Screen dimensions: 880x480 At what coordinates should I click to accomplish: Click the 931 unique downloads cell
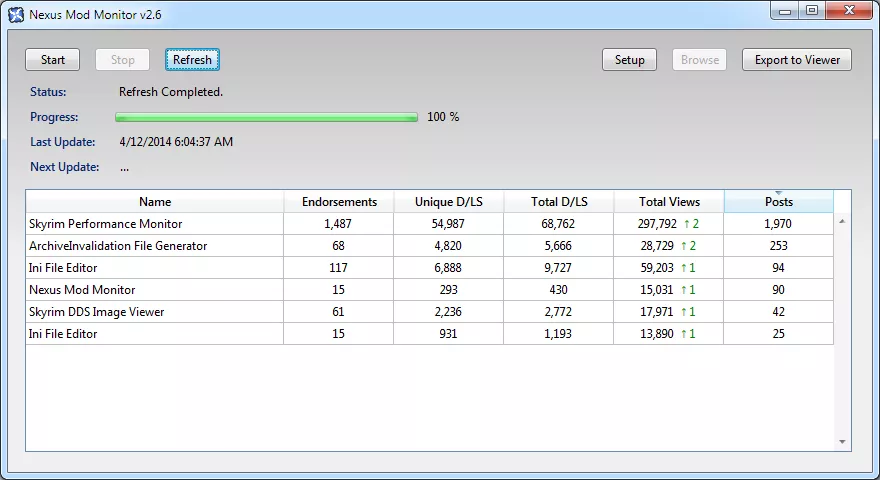(448, 333)
